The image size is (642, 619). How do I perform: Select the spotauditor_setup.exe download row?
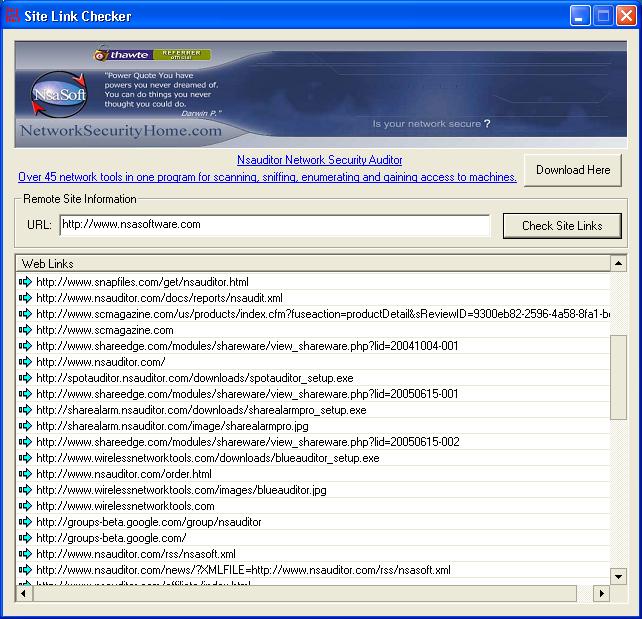[313, 377]
